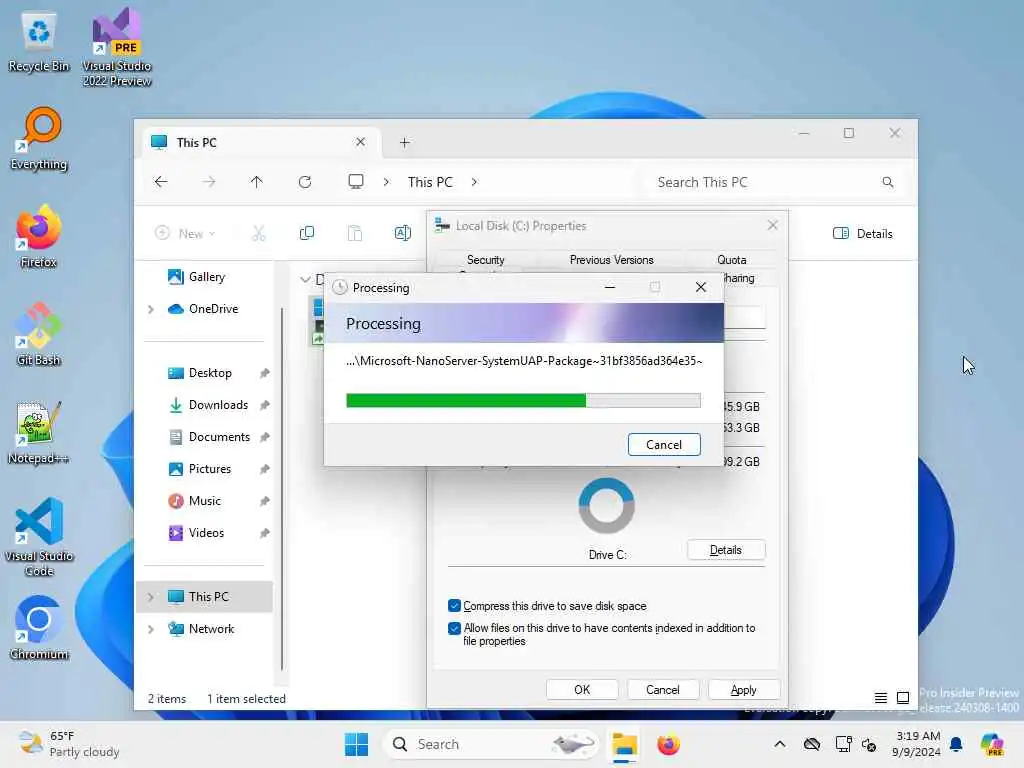Image resolution: width=1024 pixels, height=768 pixels.
Task: Navigate up one folder level
Action: 257,182
